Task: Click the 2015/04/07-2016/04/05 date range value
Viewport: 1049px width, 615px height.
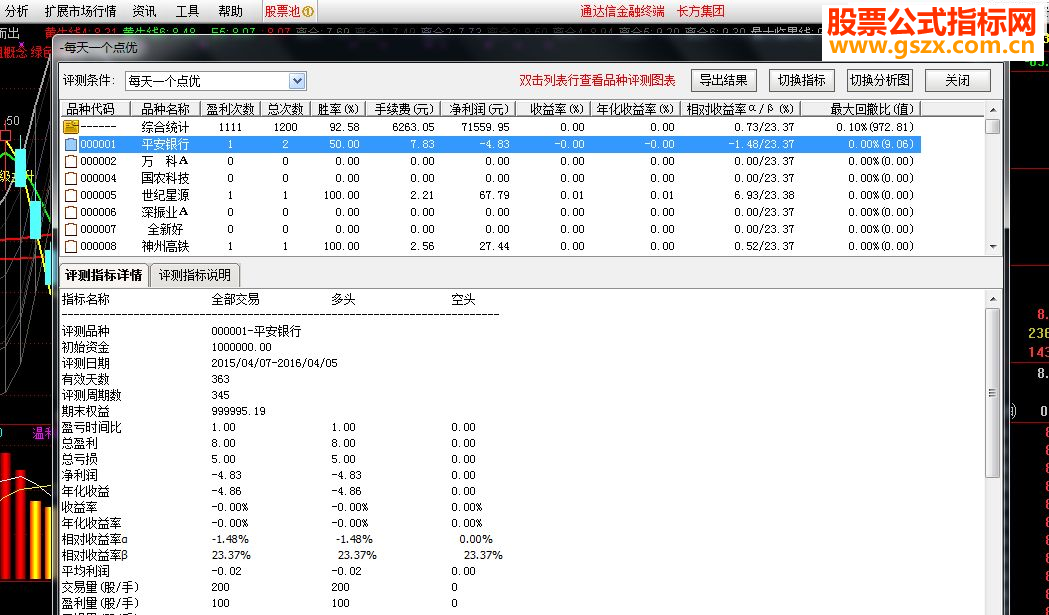Action: 274,363
